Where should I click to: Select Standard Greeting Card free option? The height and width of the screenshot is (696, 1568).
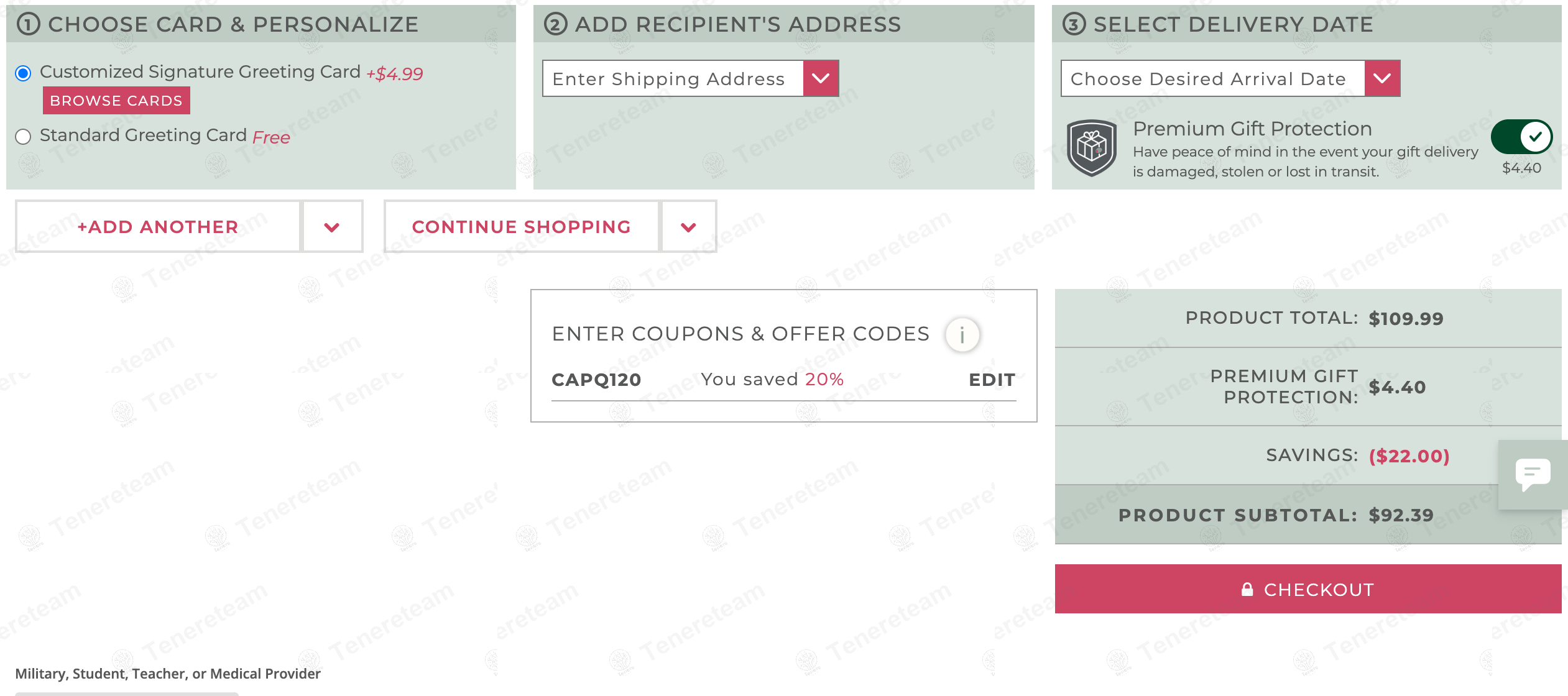pos(23,137)
